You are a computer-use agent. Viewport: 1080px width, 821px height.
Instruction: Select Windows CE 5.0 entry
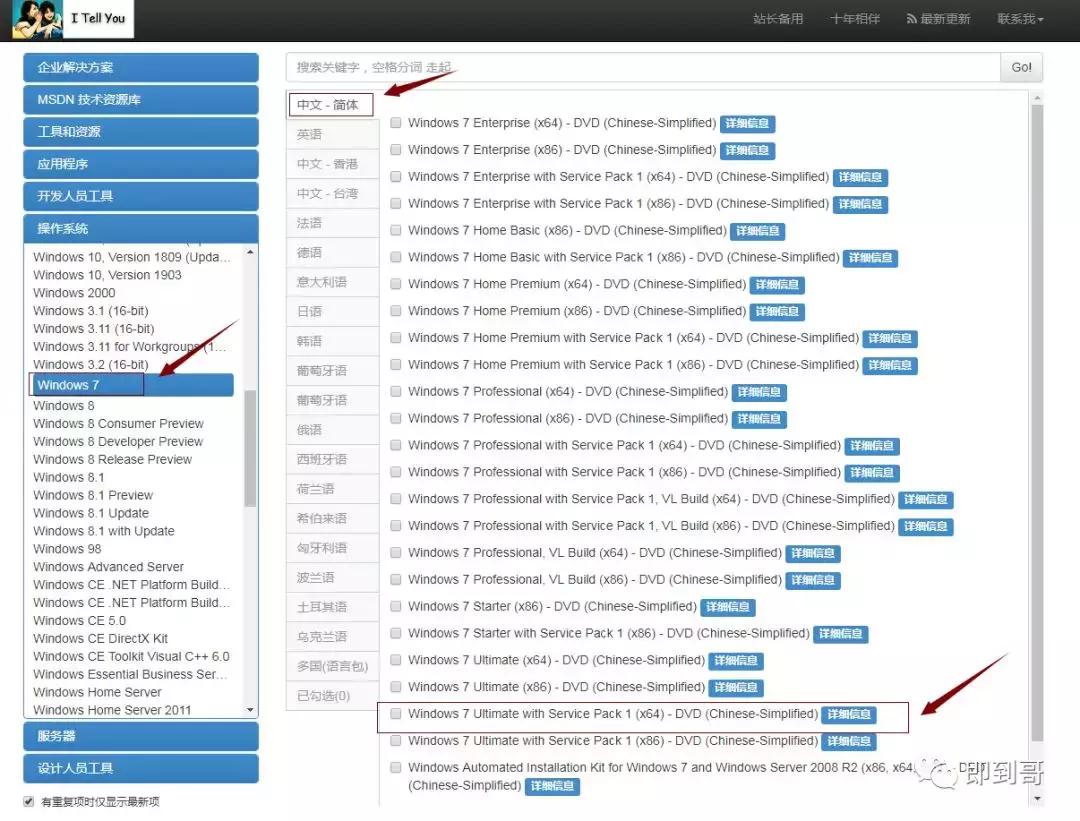pos(80,621)
